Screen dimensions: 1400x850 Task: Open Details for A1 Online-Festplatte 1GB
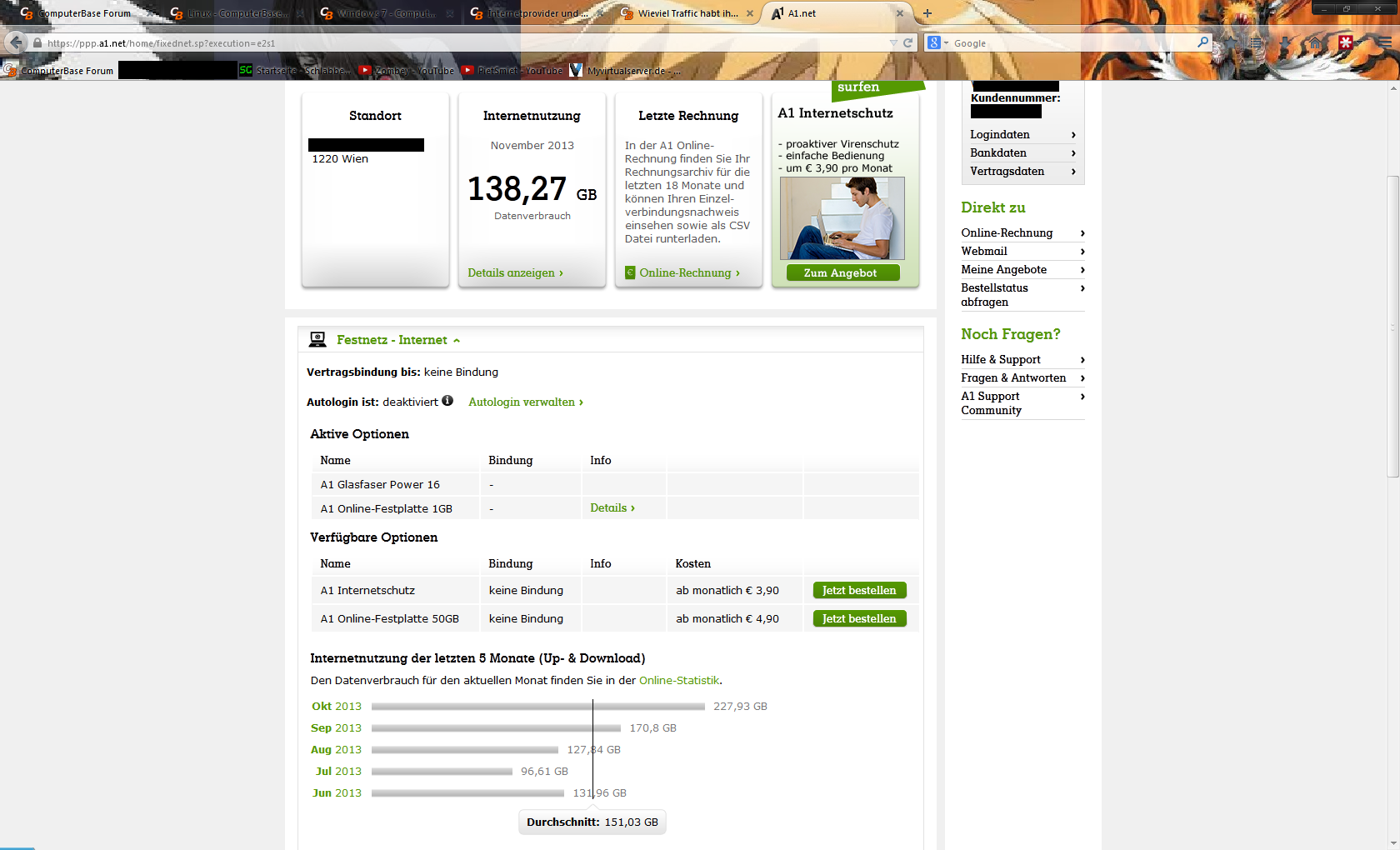(x=612, y=507)
